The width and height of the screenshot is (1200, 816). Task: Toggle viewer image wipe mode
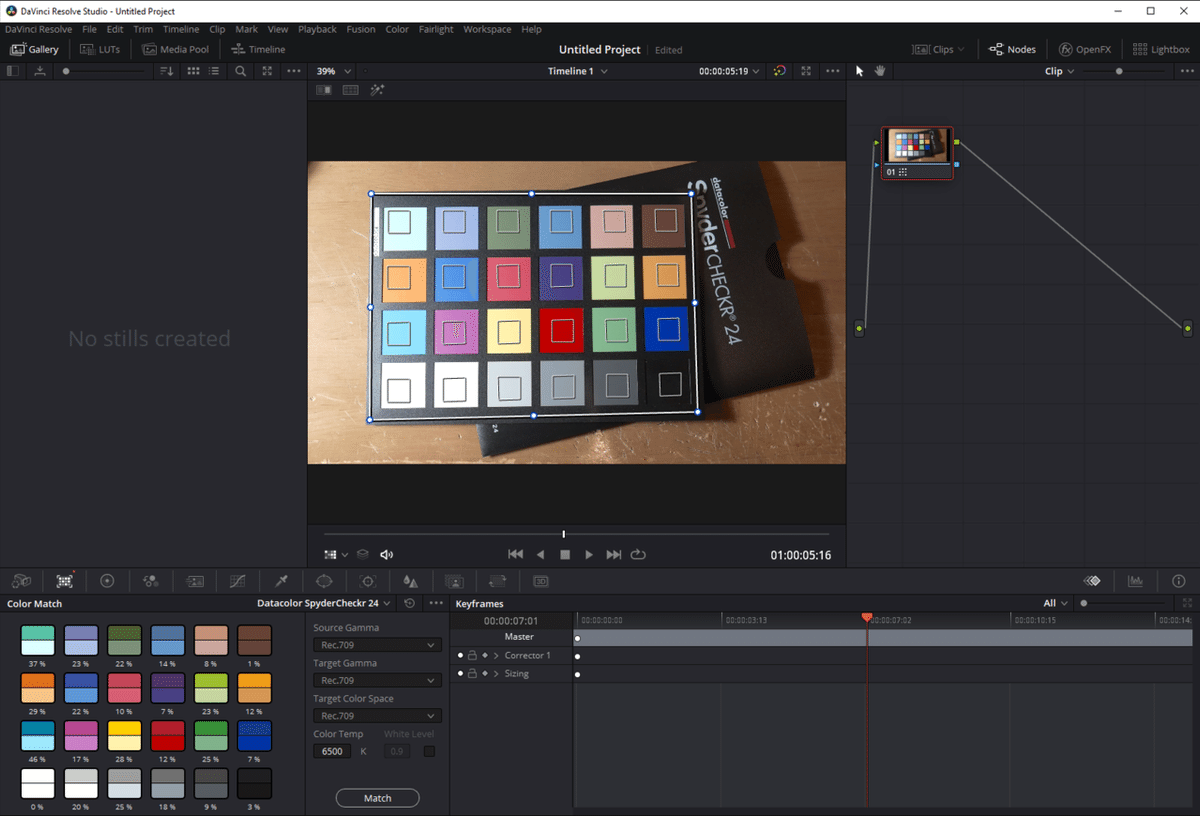tap(324, 90)
